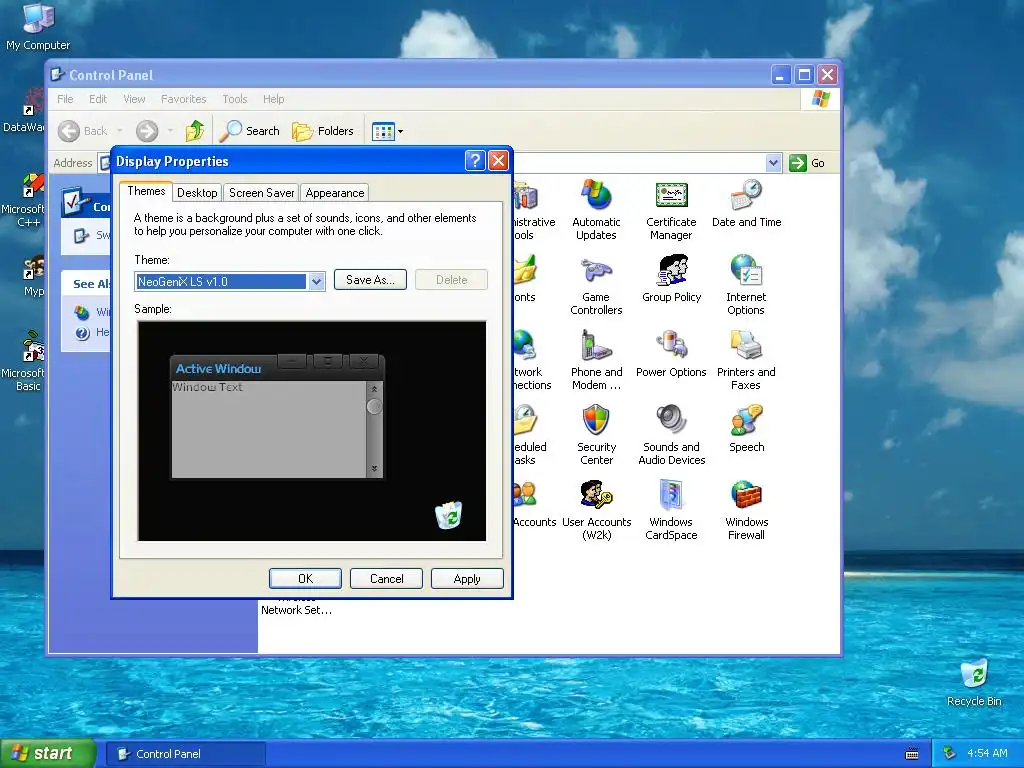This screenshot has height=768, width=1024.
Task: Click the Windows flag logo in menu bar
Action: coord(820,99)
